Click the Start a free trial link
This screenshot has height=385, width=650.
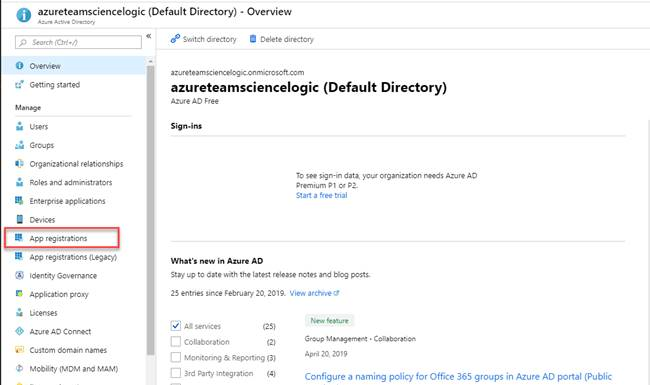322,195
